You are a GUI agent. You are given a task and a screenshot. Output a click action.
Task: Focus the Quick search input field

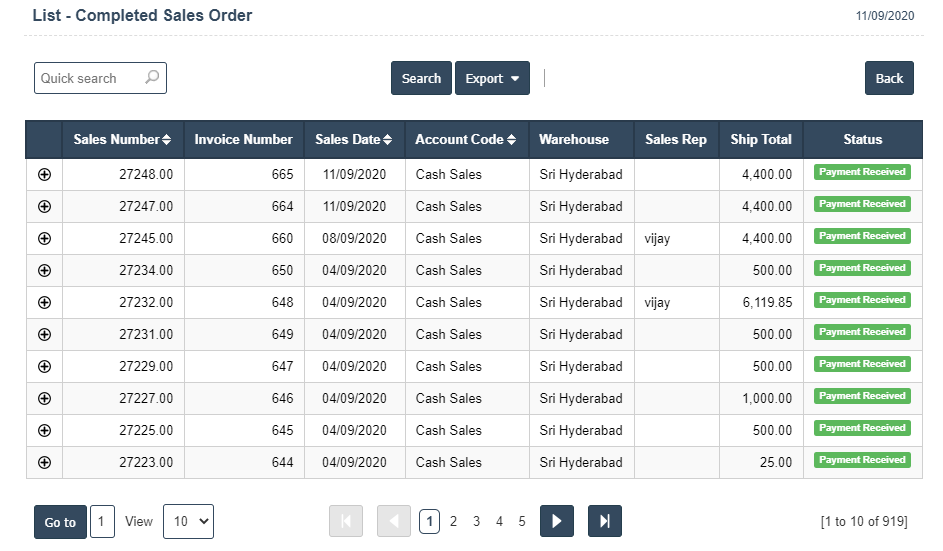pyautogui.click(x=88, y=78)
